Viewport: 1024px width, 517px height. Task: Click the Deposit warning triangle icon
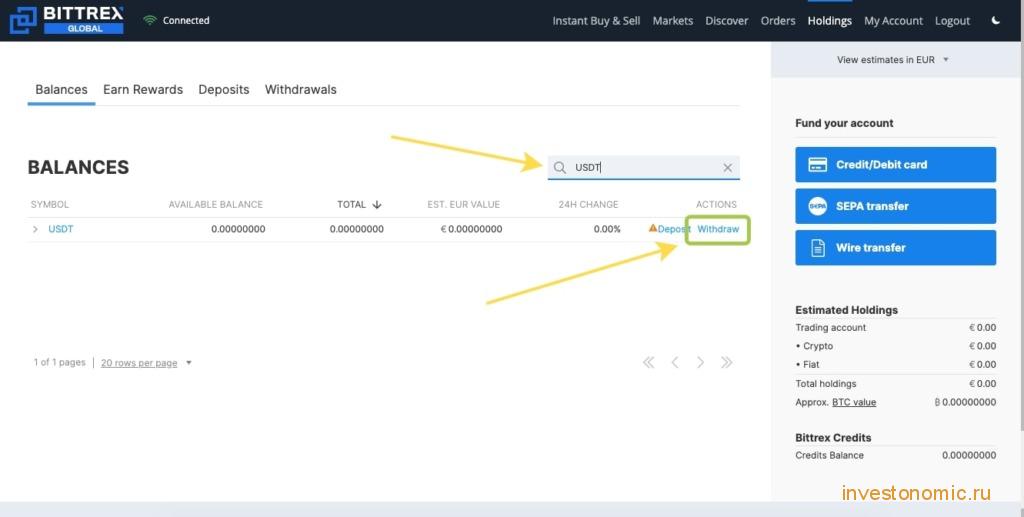coord(652,228)
